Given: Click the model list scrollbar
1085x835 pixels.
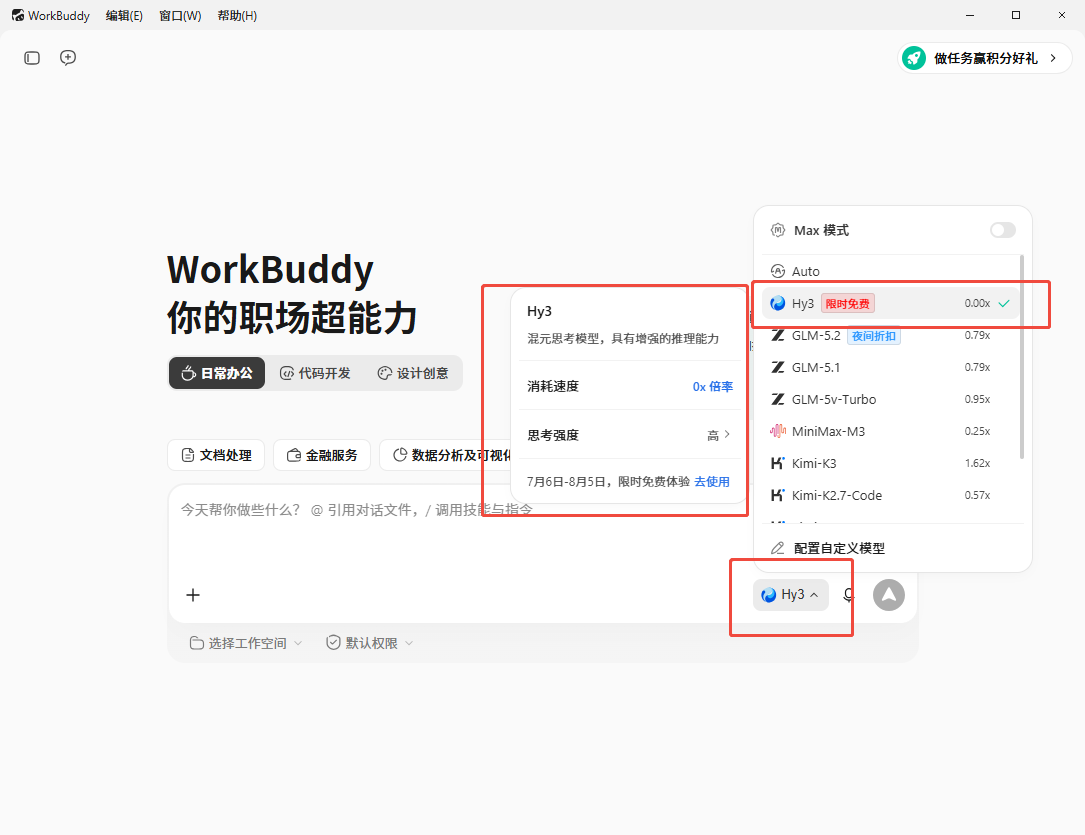Looking at the screenshot, I should pyautogui.click(x=1021, y=357).
